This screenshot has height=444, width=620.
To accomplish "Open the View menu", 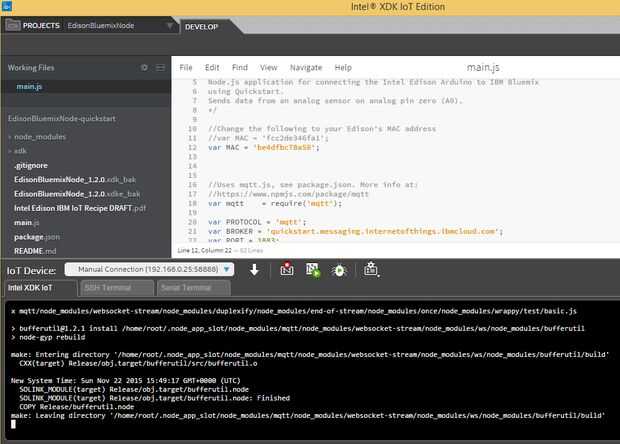I will pyautogui.click(x=268, y=68).
